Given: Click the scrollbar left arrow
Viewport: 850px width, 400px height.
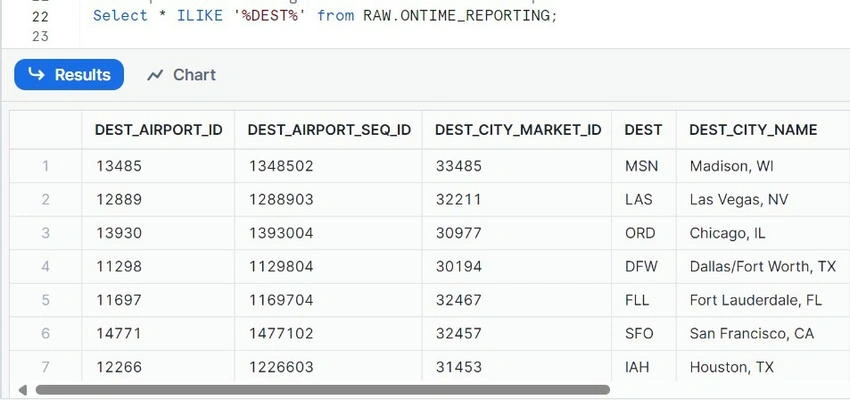Looking at the screenshot, I should 23,390.
